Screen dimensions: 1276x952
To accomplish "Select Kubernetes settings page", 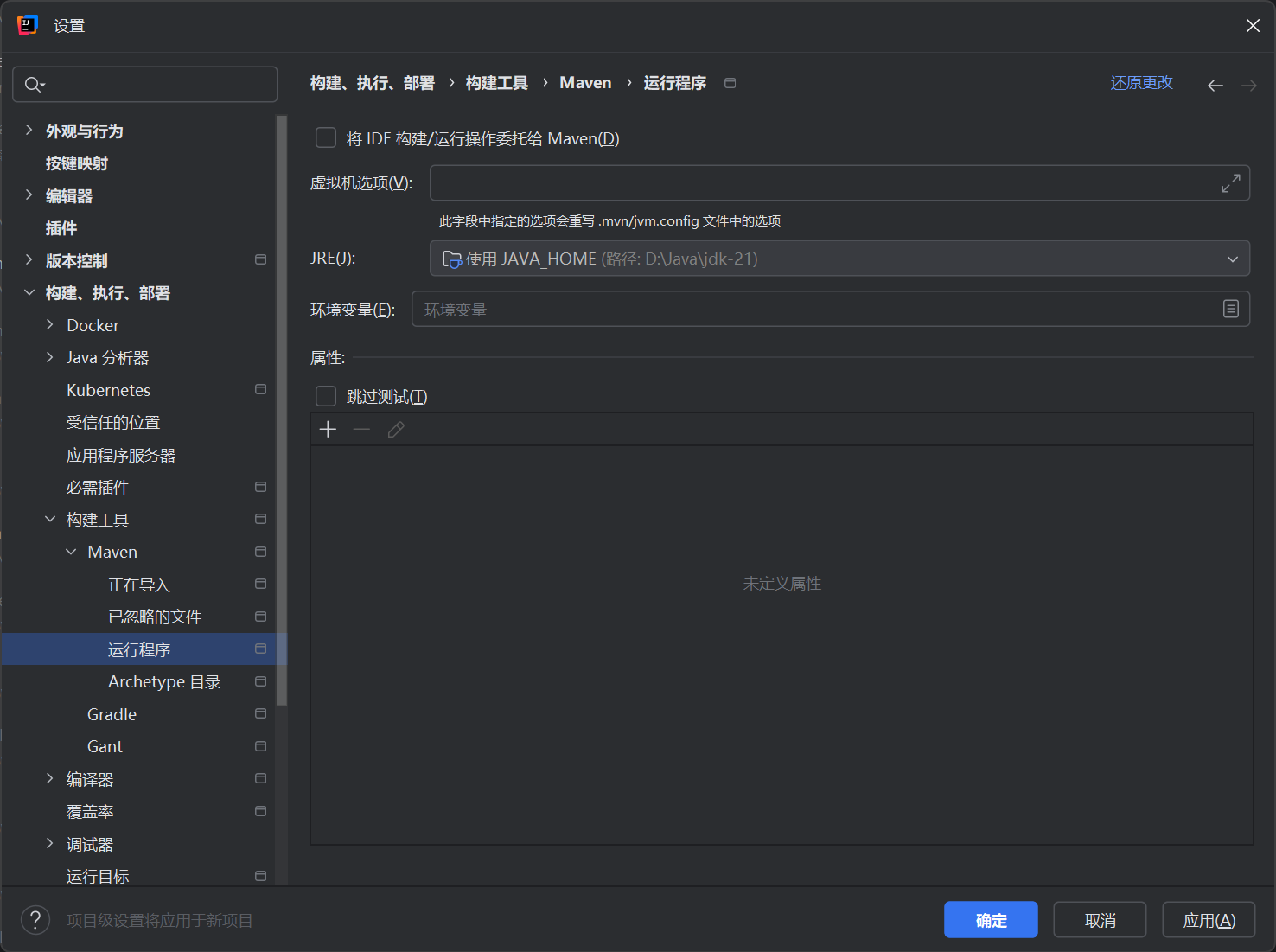I will (108, 390).
